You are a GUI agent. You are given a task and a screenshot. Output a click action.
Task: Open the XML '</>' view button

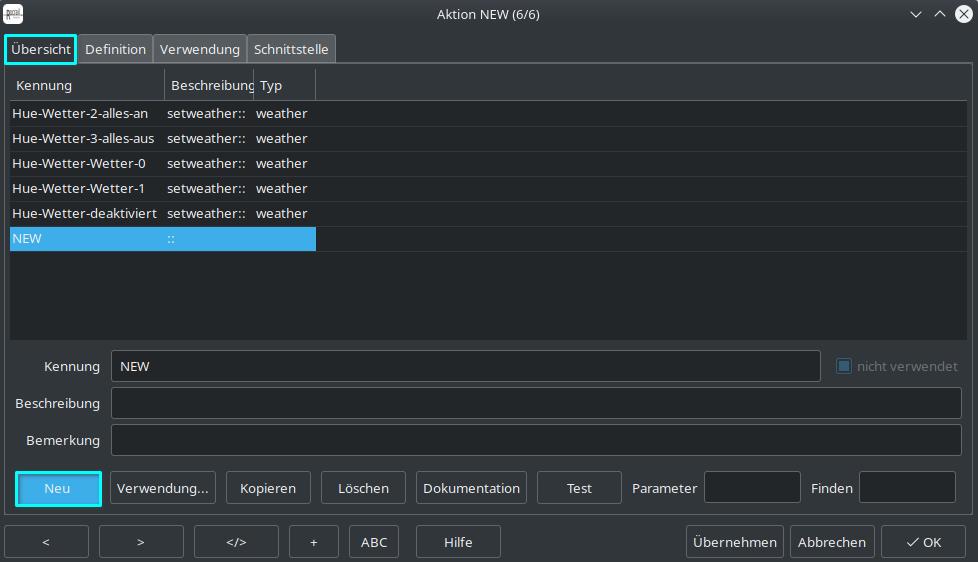point(236,542)
